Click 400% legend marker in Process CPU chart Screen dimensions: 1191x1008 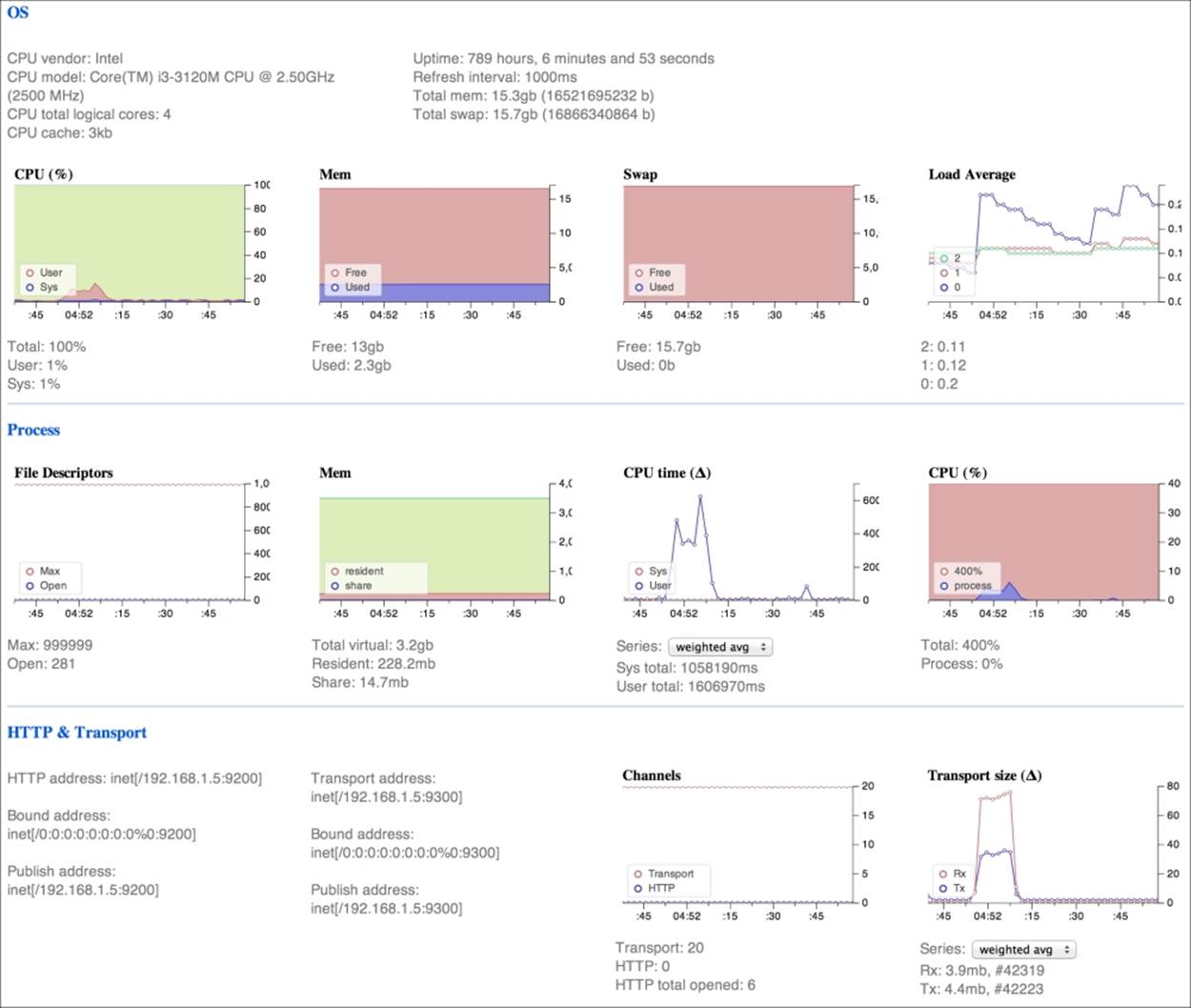(x=944, y=571)
